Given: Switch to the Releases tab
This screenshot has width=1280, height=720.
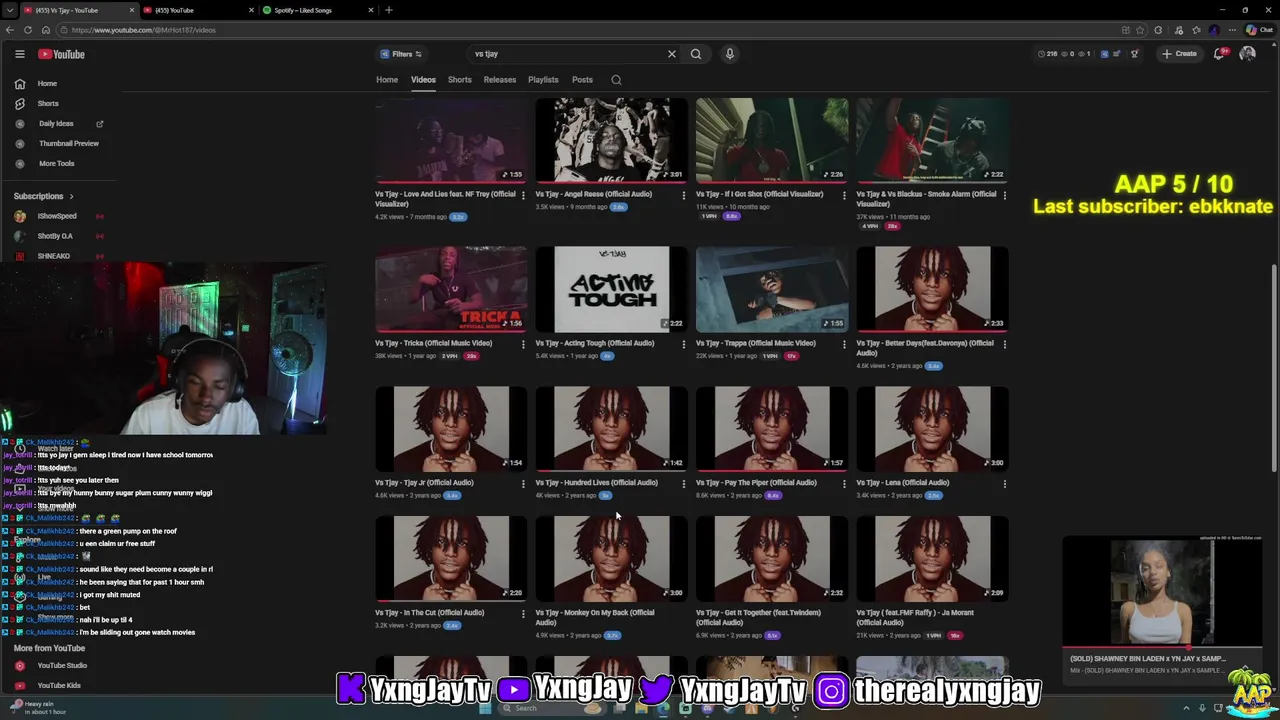Looking at the screenshot, I should [500, 80].
